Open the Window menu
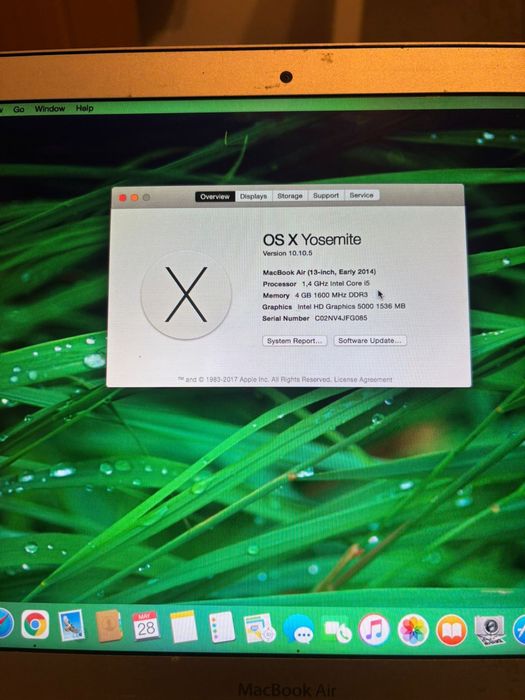 pos(50,108)
